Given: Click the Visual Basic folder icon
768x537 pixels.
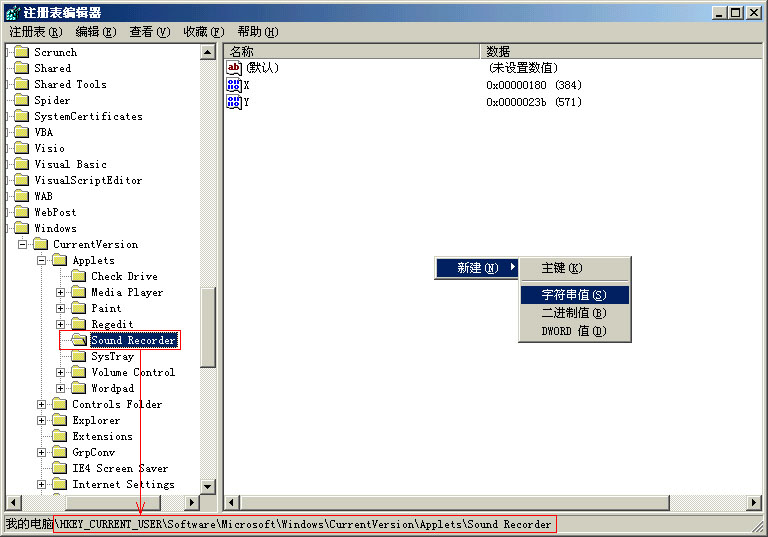Looking at the screenshot, I should click(x=22, y=164).
